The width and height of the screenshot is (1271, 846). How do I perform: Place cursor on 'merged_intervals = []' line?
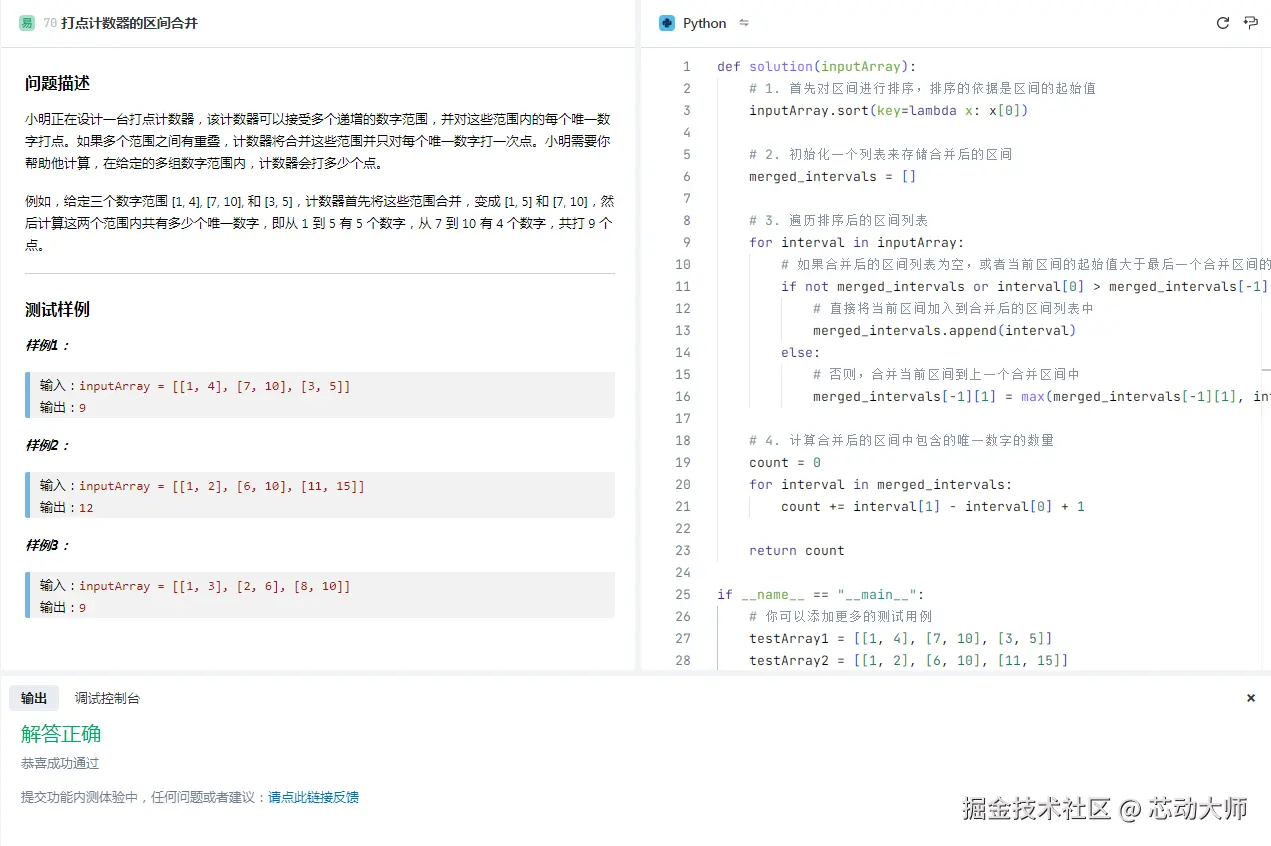click(832, 176)
